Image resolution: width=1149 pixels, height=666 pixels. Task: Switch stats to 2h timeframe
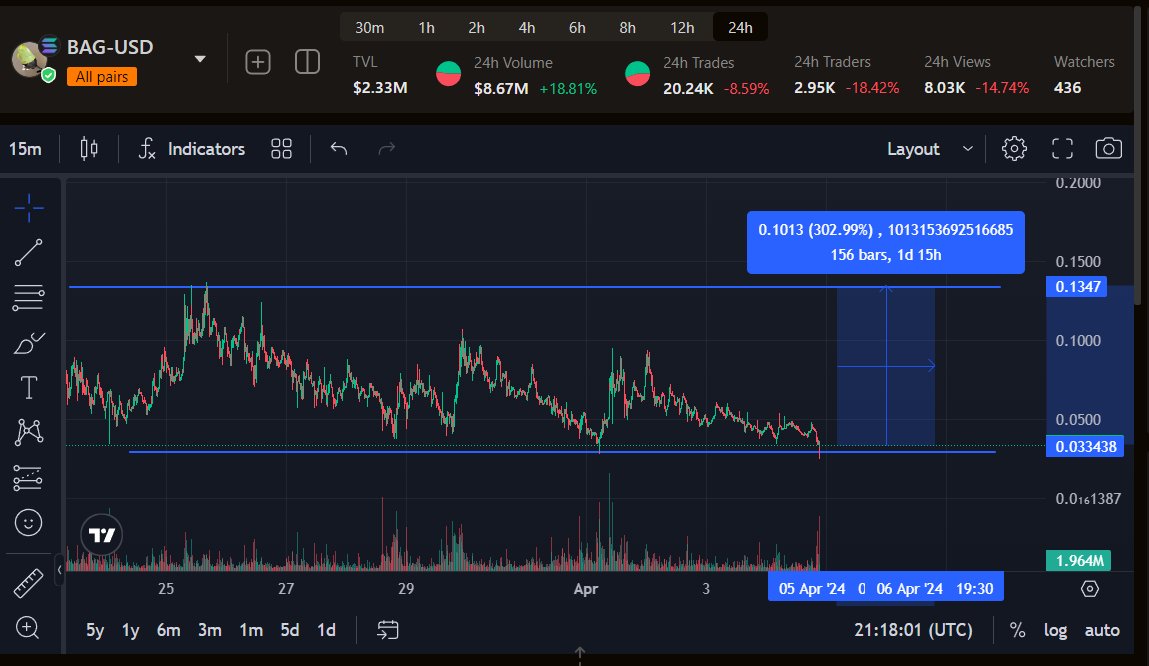tap(476, 28)
